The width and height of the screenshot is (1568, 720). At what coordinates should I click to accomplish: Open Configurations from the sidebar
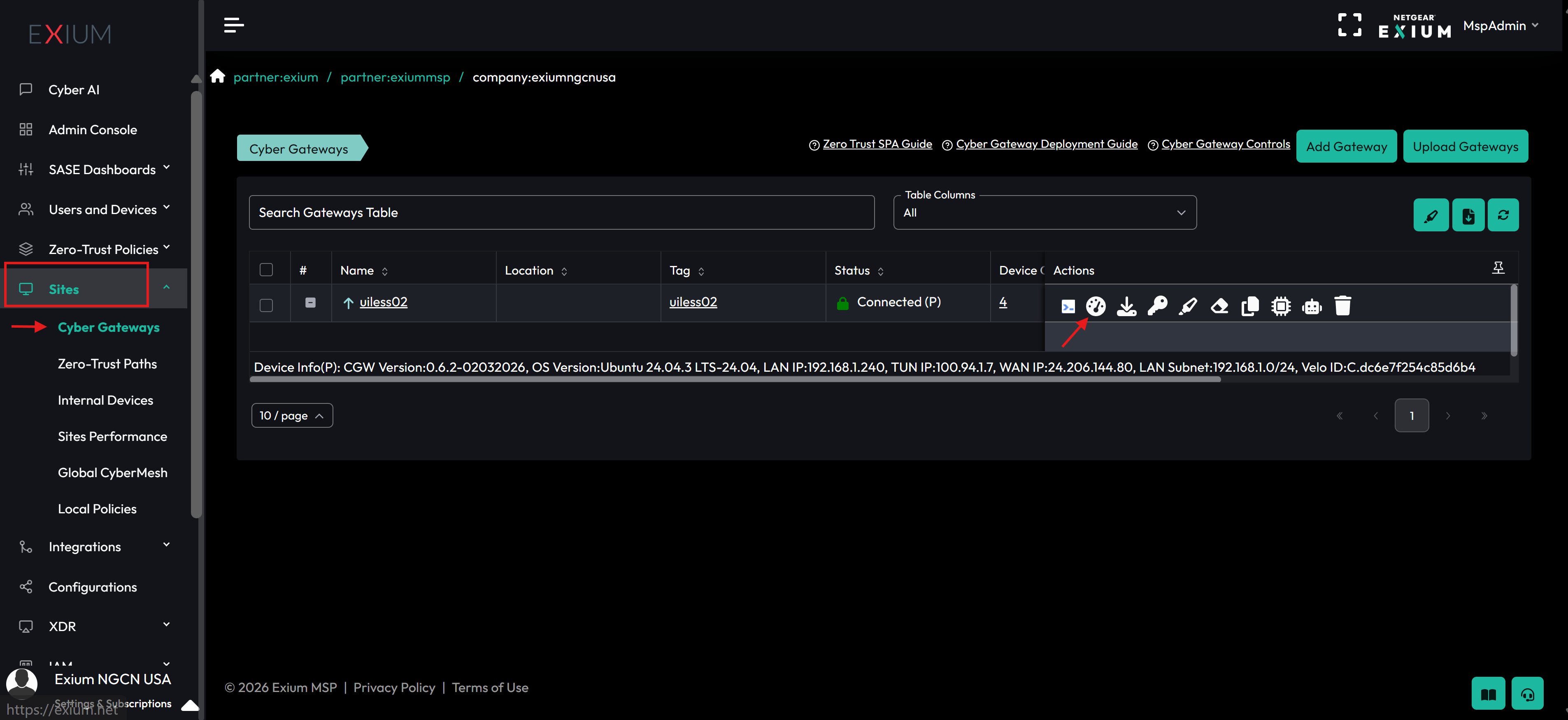point(93,587)
